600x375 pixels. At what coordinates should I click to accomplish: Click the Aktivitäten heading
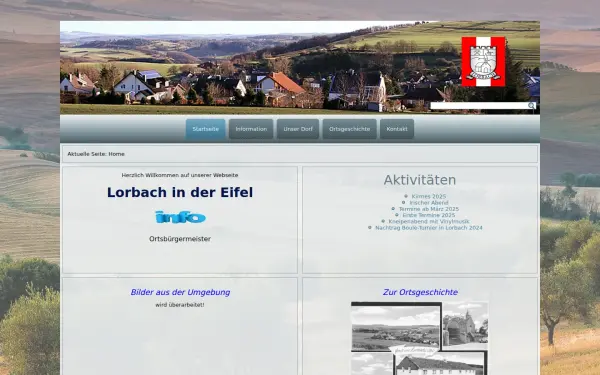point(420,180)
